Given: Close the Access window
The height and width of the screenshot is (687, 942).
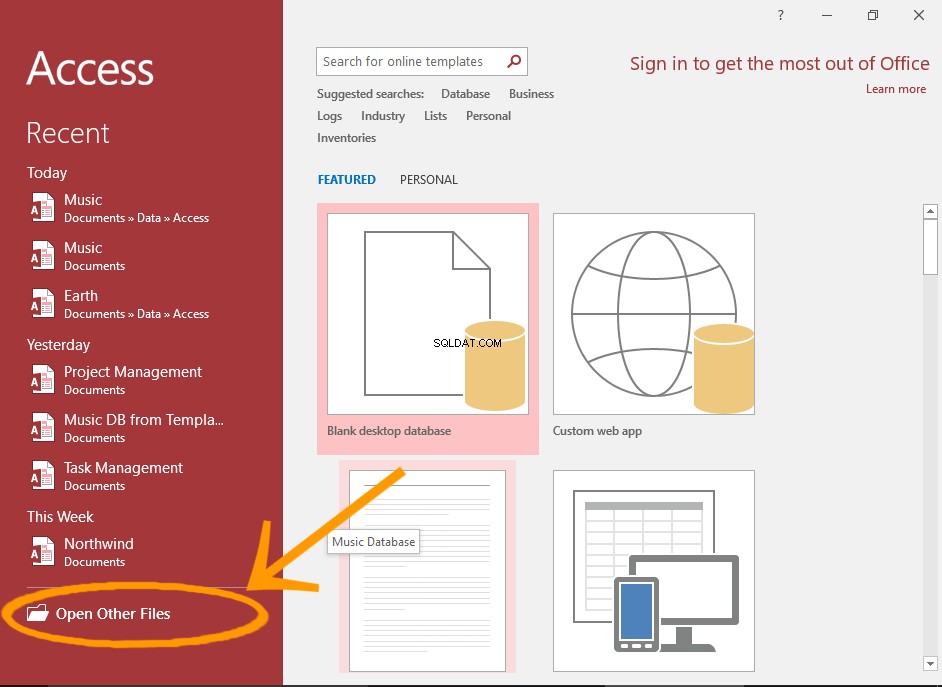Looking at the screenshot, I should (x=919, y=16).
